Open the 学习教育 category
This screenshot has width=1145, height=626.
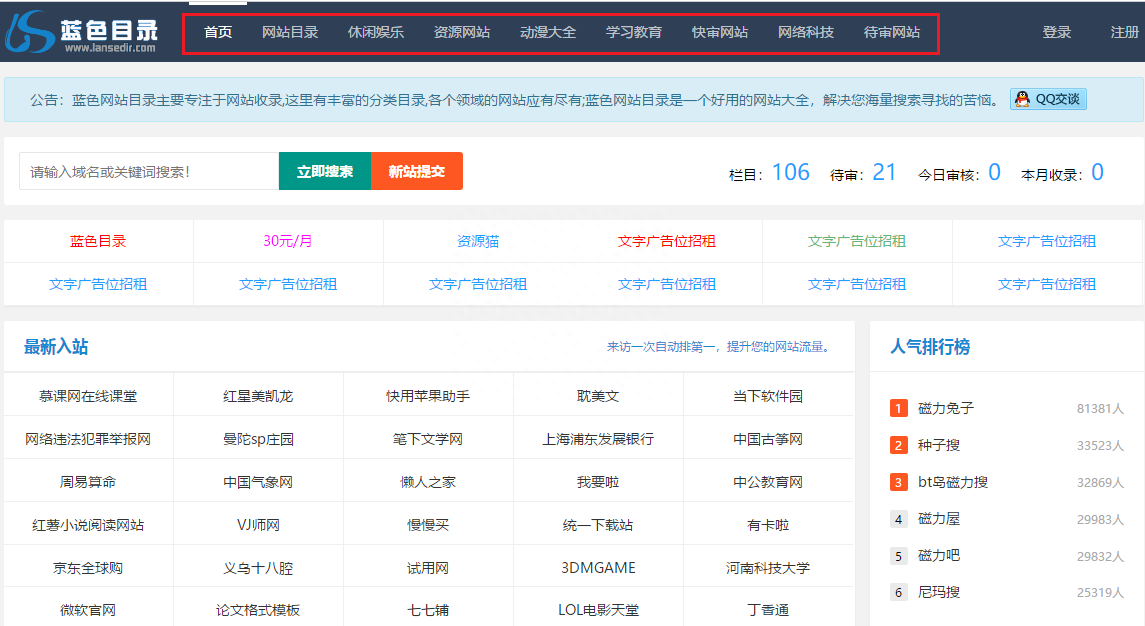pyautogui.click(x=634, y=32)
